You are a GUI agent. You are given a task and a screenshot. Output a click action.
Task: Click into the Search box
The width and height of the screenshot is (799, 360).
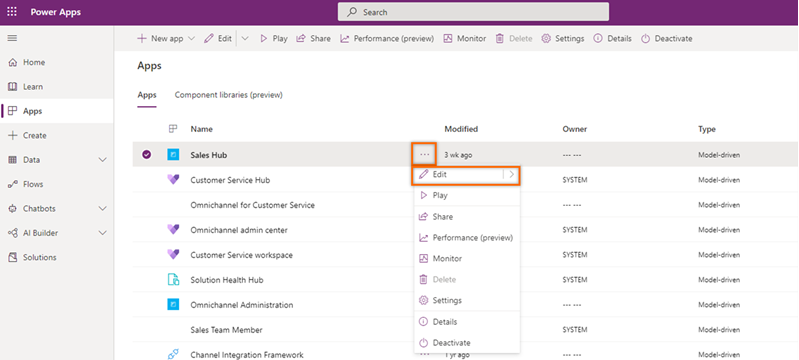(x=473, y=12)
